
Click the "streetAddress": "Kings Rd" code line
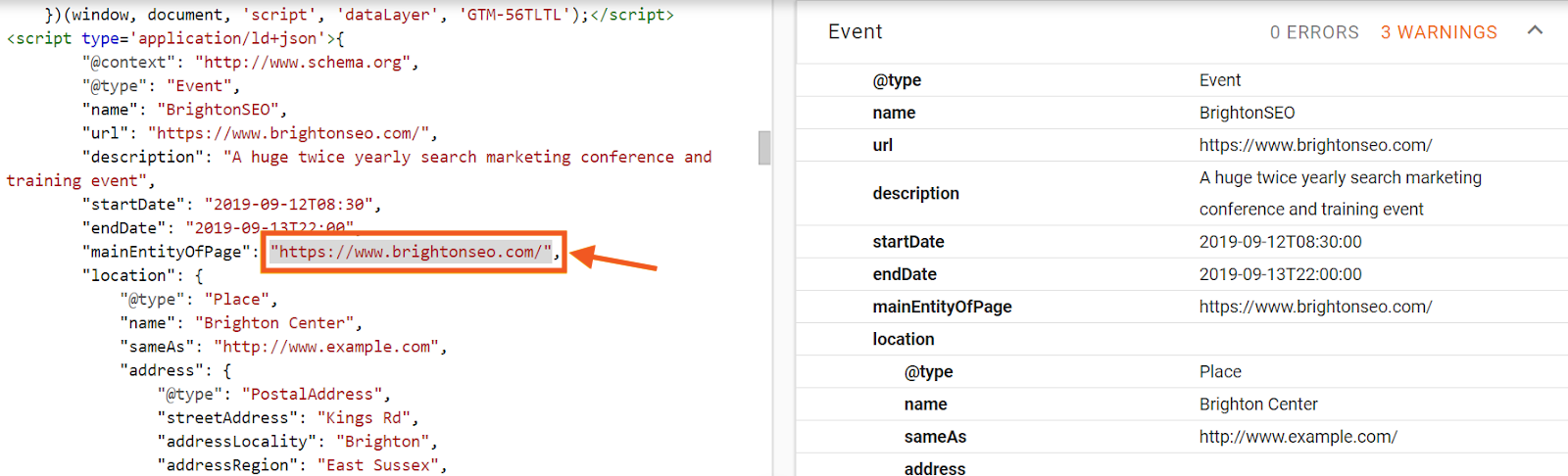288,417
